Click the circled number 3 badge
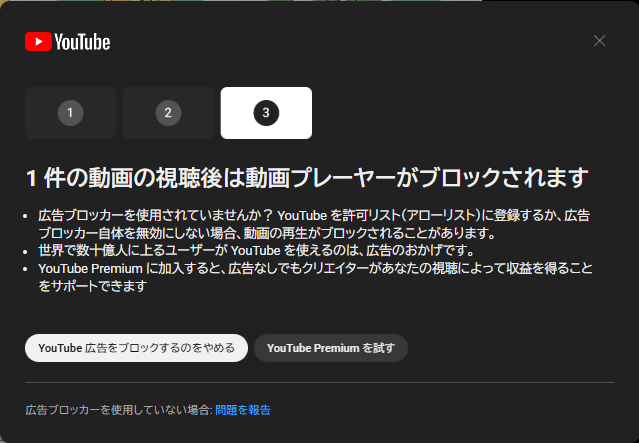Viewport: 639px width, 443px height. coord(266,113)
